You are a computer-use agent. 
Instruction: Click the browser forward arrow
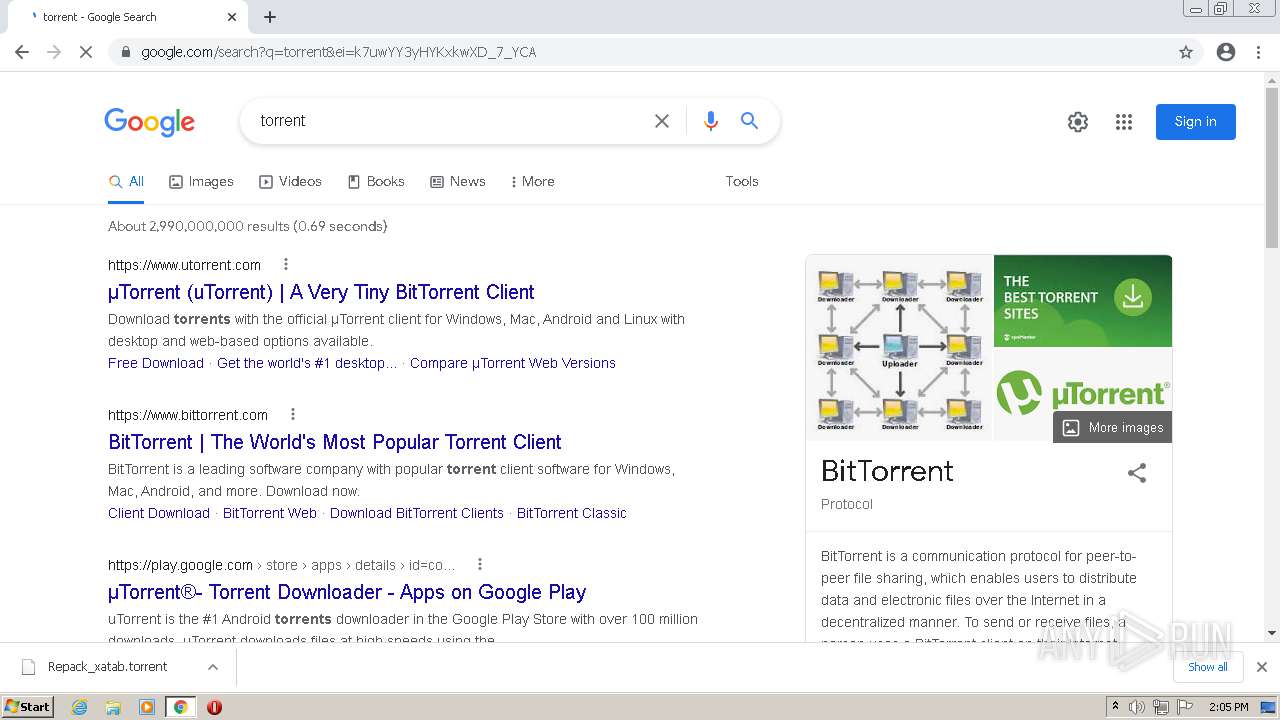[54, 52]
